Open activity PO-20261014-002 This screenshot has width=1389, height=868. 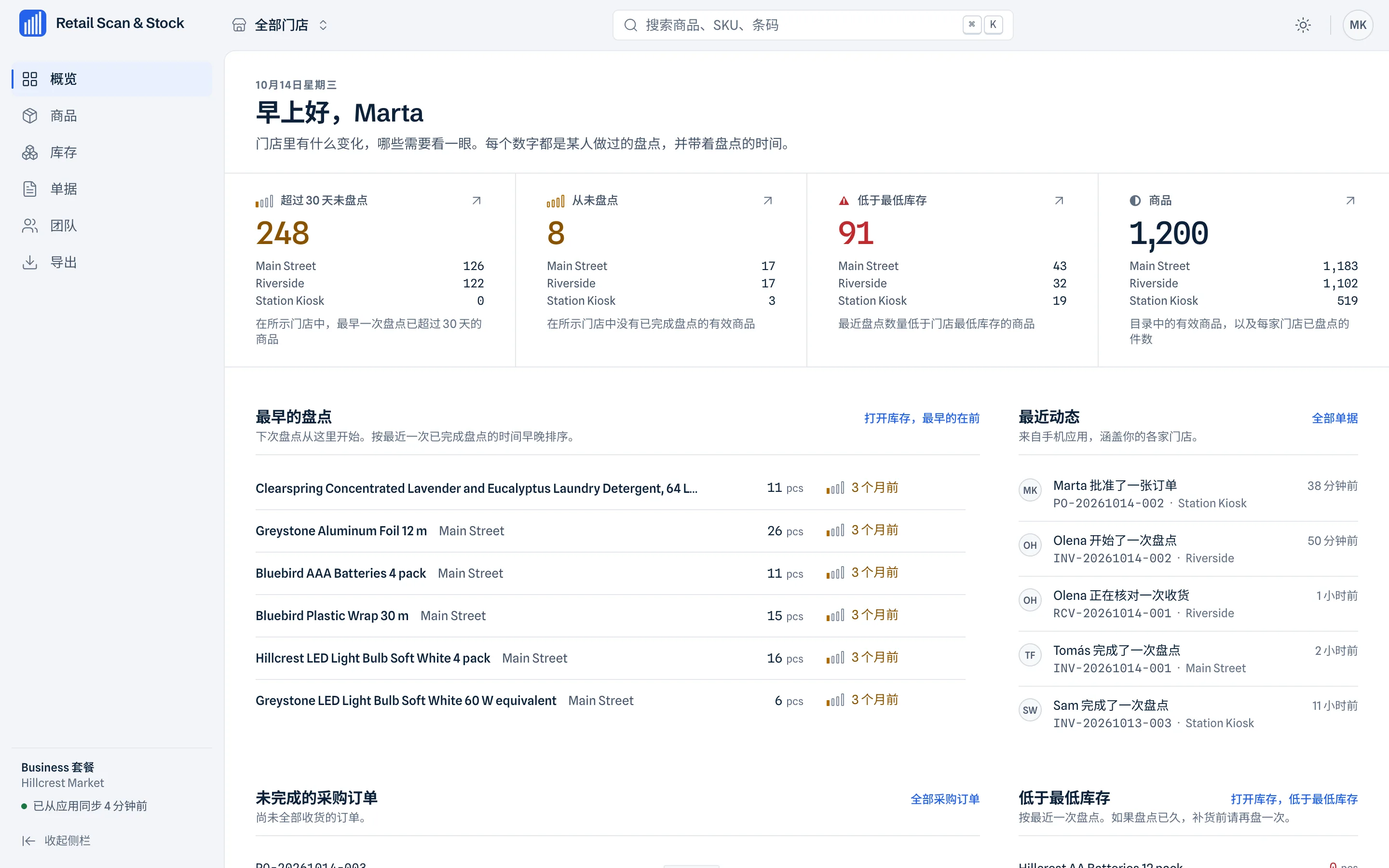(x=1188, y=494)
